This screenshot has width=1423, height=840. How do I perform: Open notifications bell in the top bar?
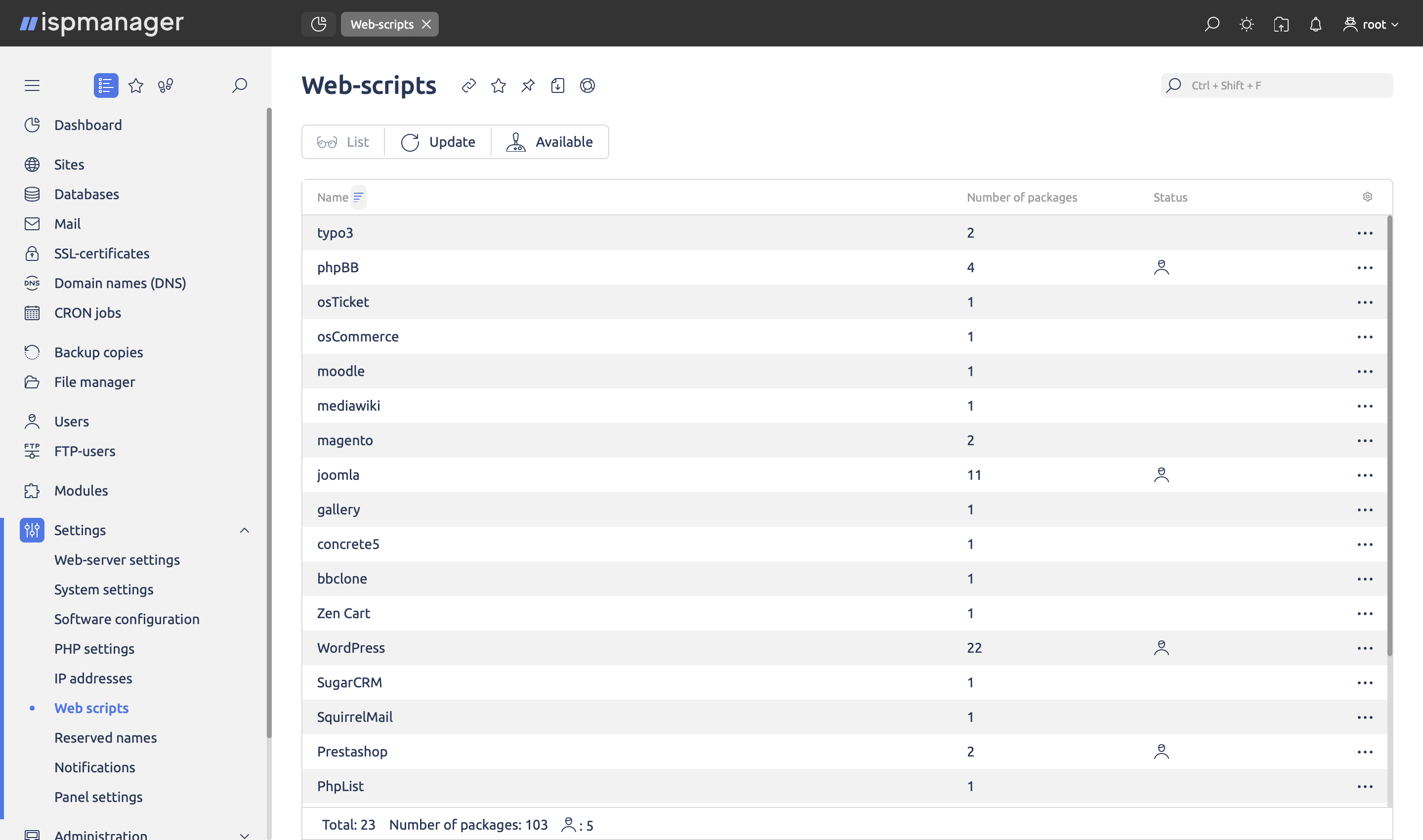tap(1315, 24)
